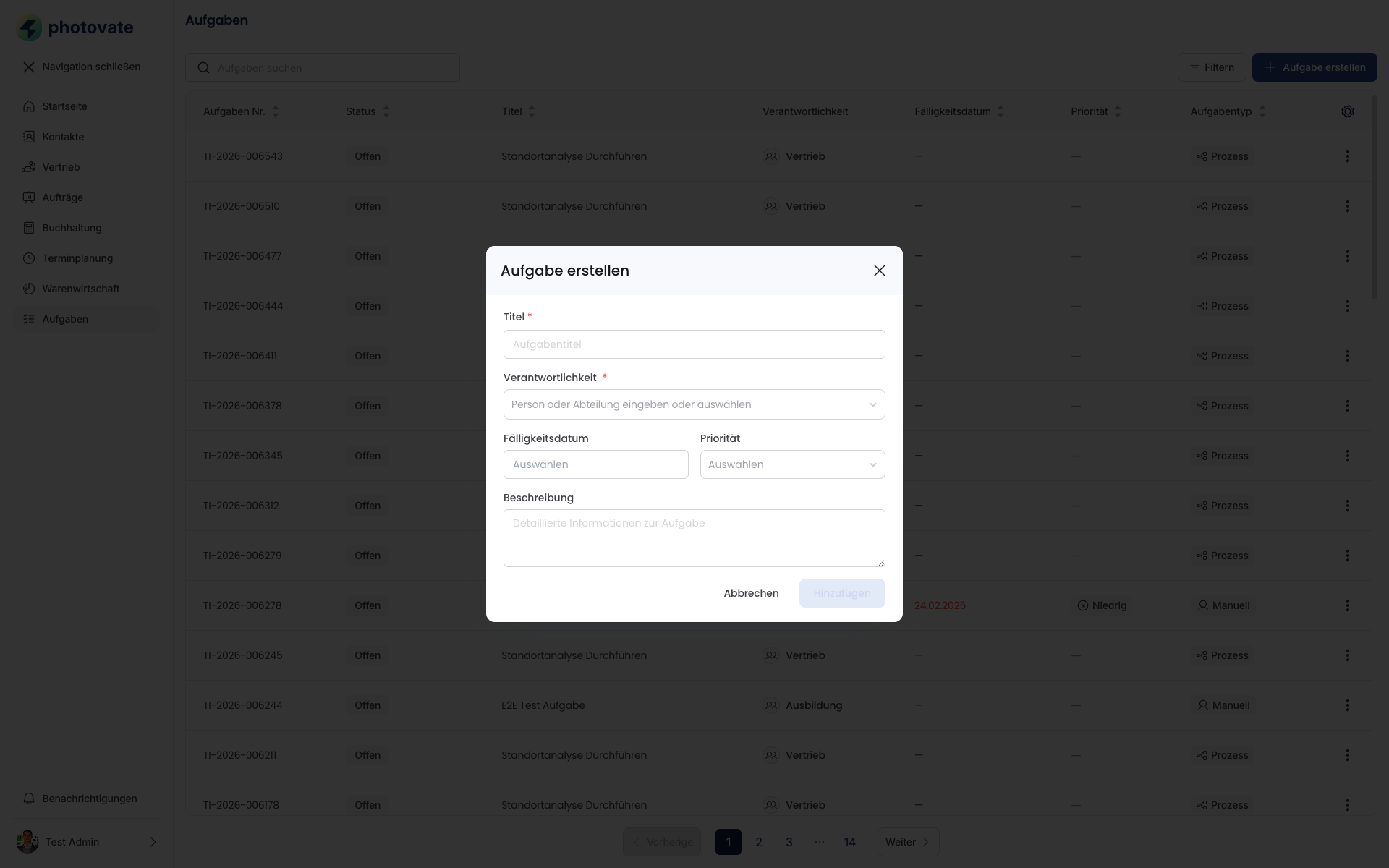Viewport: 1389px width, 868px height.
Task: Click the photovate logo icon
Action: tap(29, 28)
